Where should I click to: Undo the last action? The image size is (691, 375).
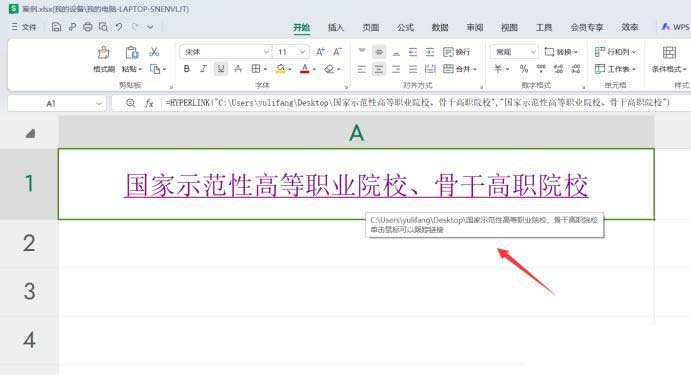119,27
